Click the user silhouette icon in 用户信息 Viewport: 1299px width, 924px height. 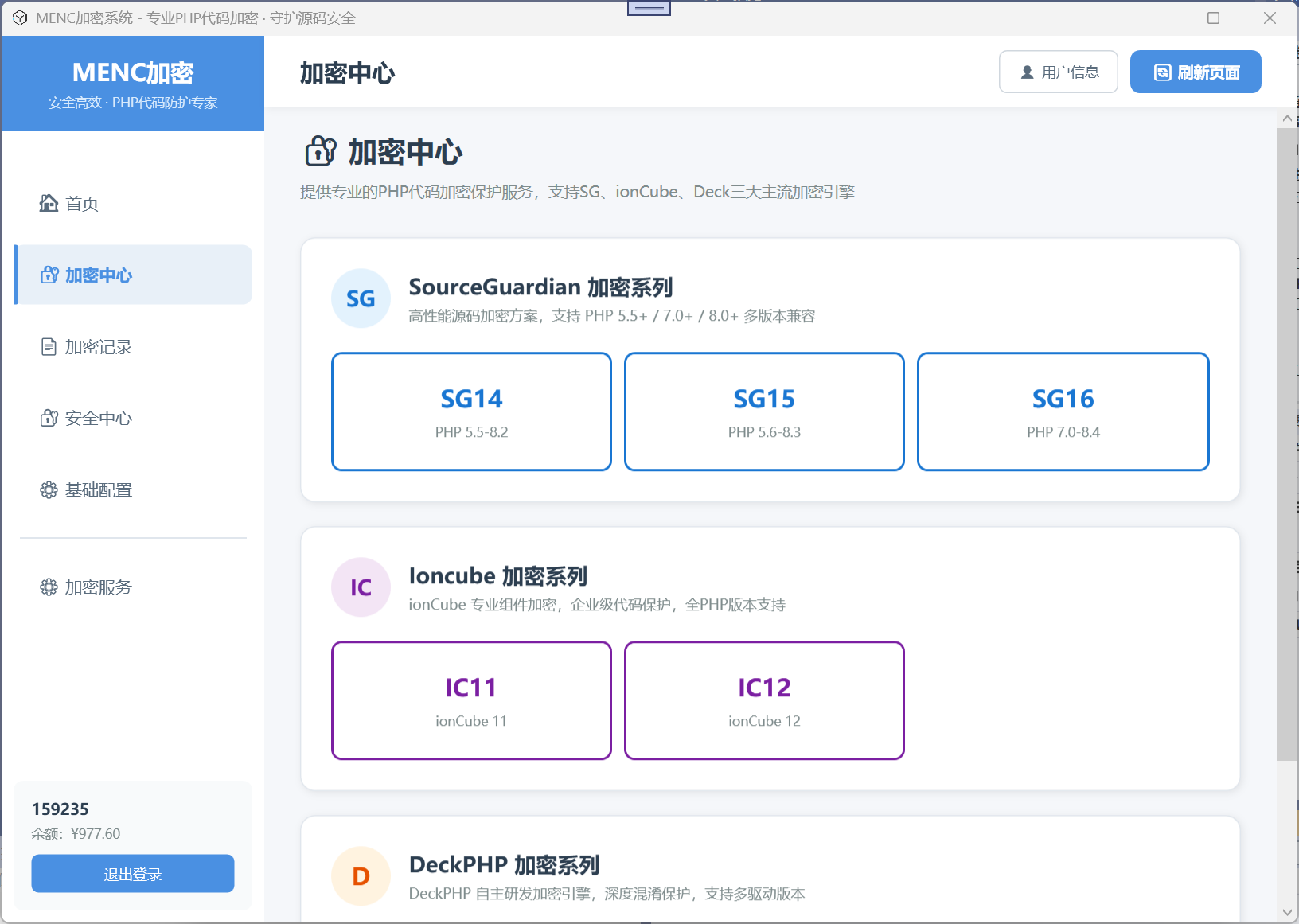point(1028,72)
